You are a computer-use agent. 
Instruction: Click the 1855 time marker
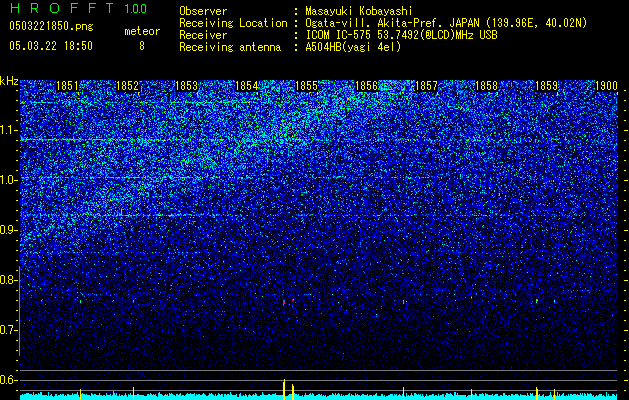[x=306, y=86]
